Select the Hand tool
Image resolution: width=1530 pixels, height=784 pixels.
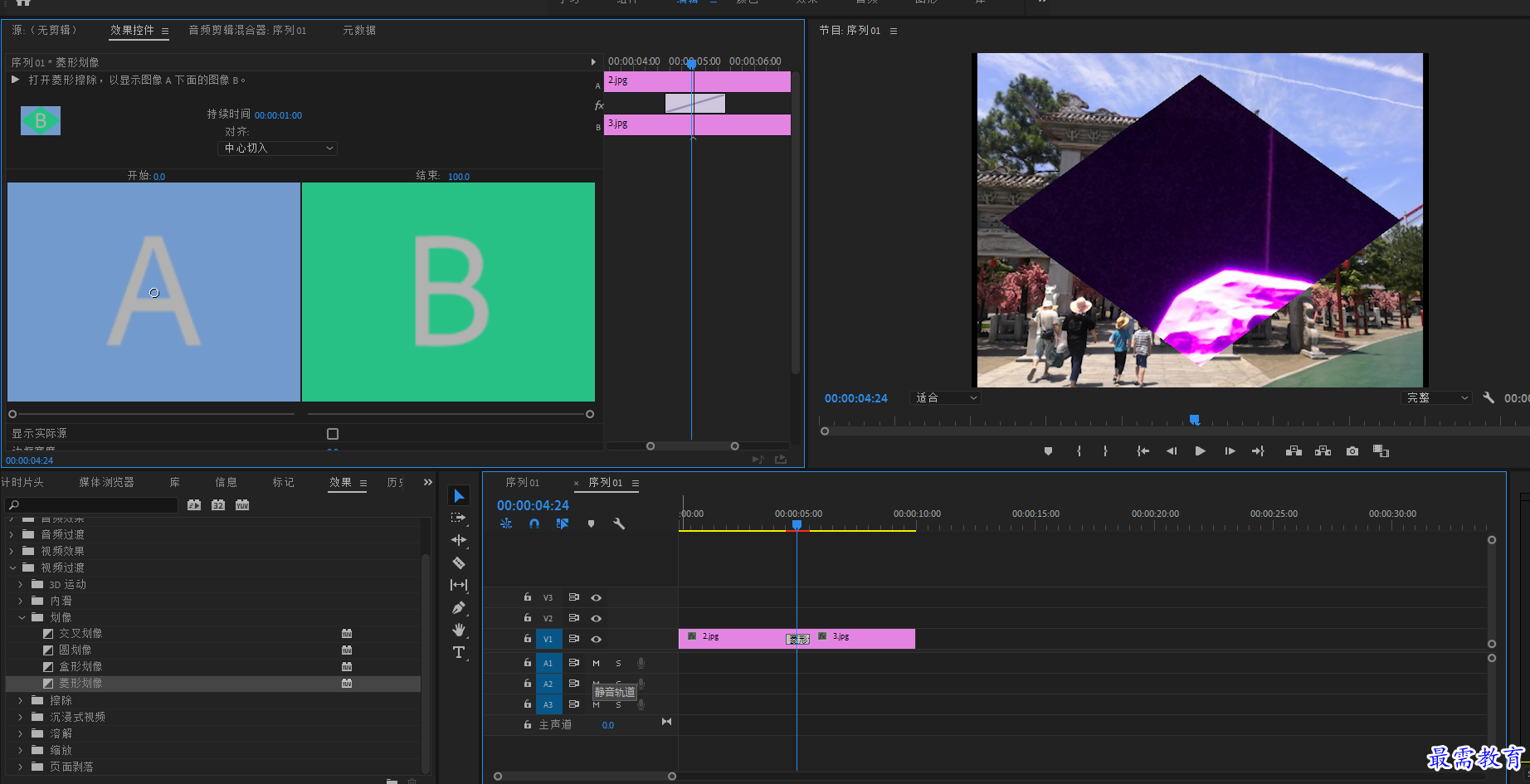[459, 630]
